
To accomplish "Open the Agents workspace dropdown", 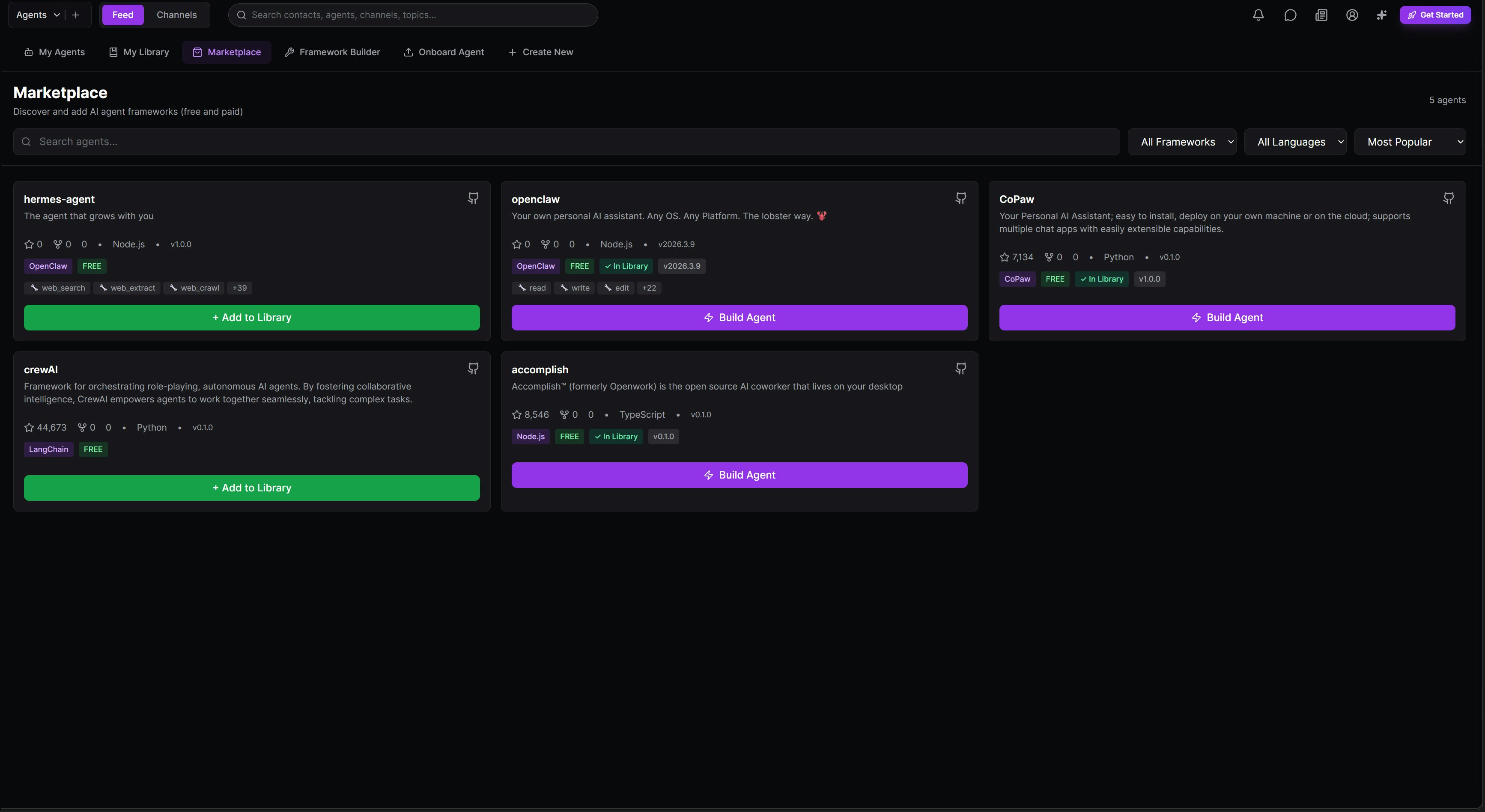I will coord(38,15).
